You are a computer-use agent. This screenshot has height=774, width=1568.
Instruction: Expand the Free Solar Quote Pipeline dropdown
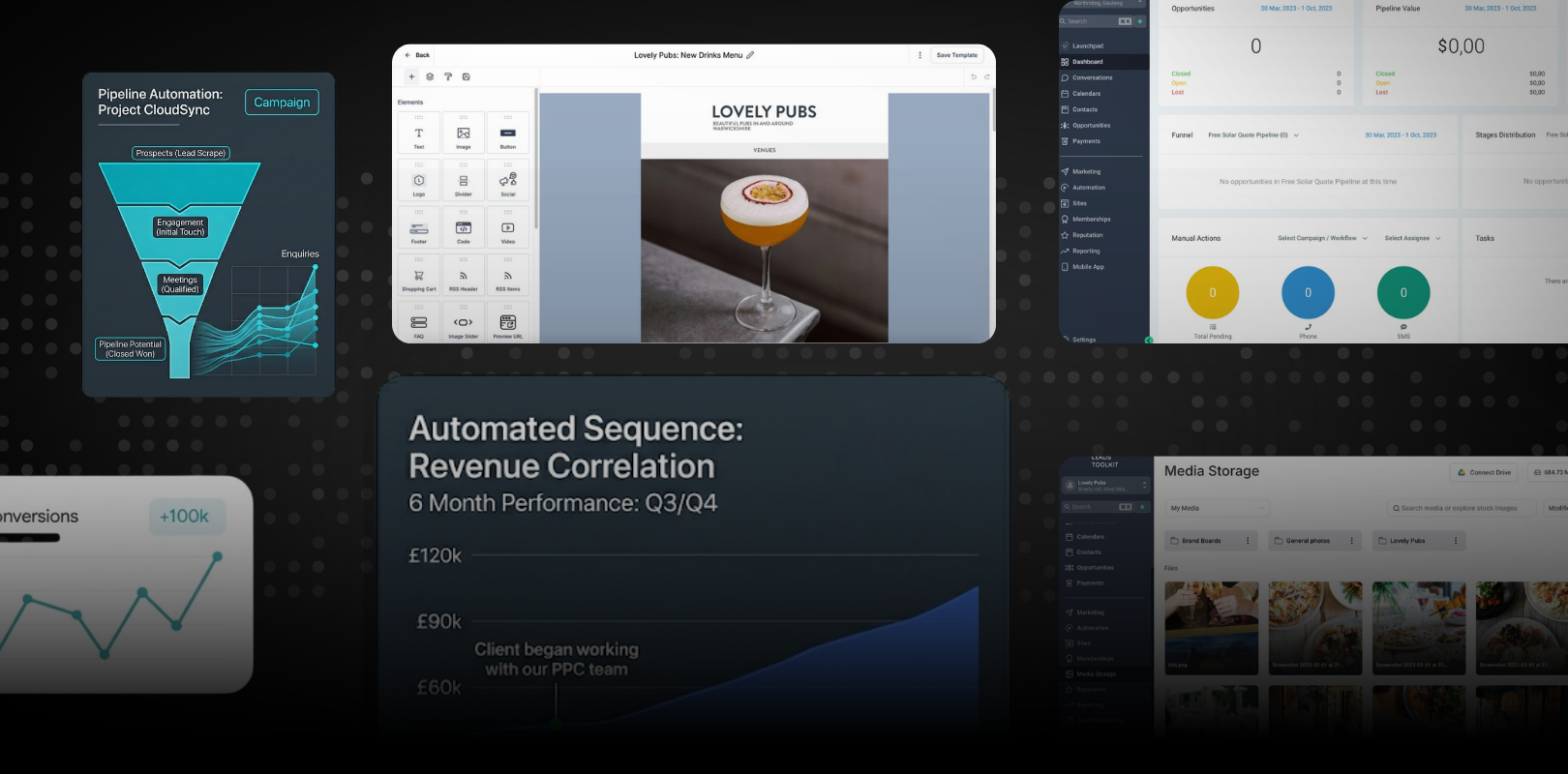tap(1253, 135)
